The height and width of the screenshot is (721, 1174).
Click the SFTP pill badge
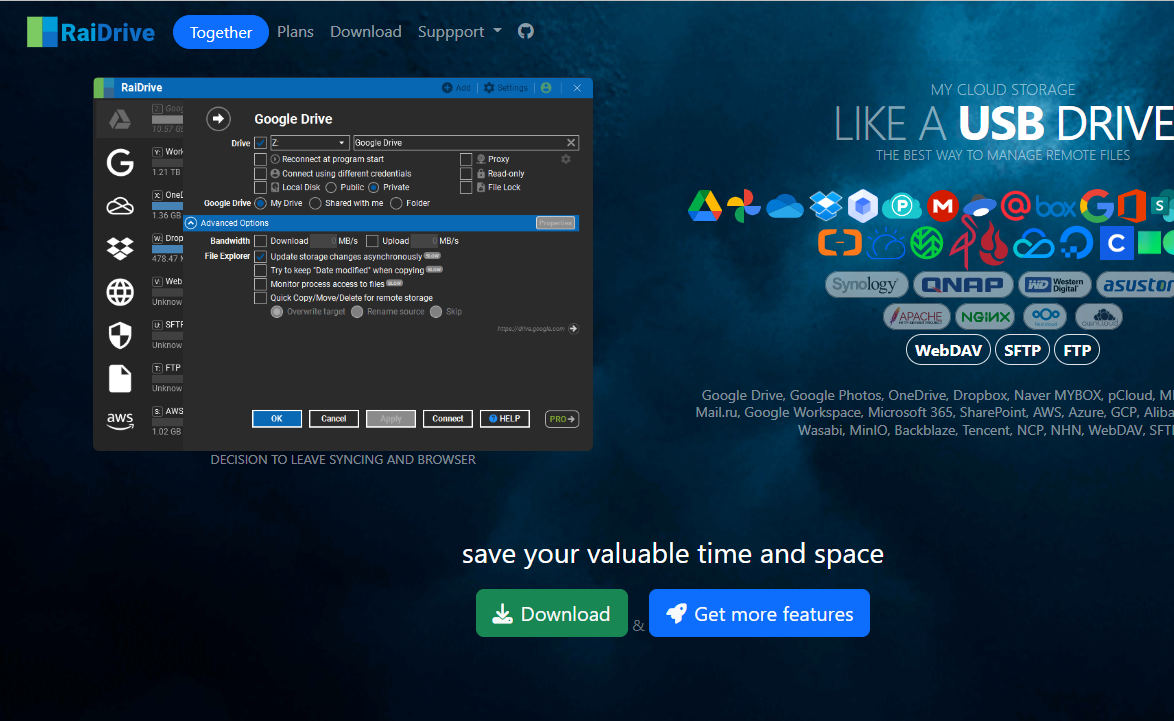[x=1022, y=350]
